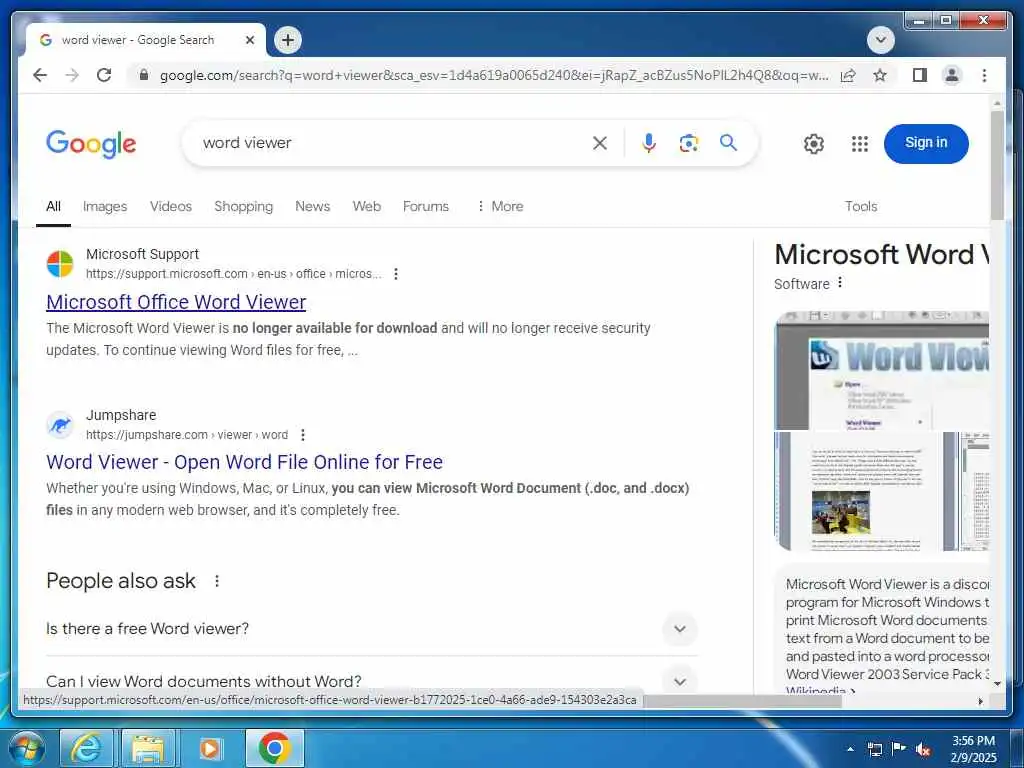Click the forward navigation arrow
This screenshot has height=768, width=1024.
(72, 75)
